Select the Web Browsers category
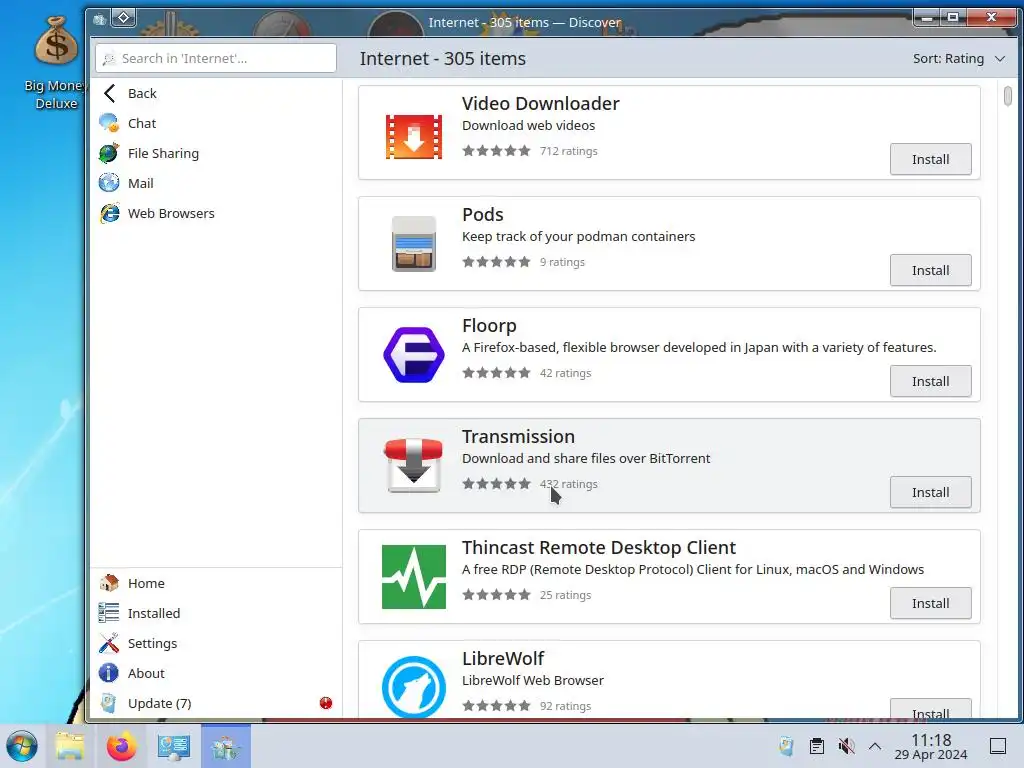Screen dimensions: 1024x768 [216, 213]
